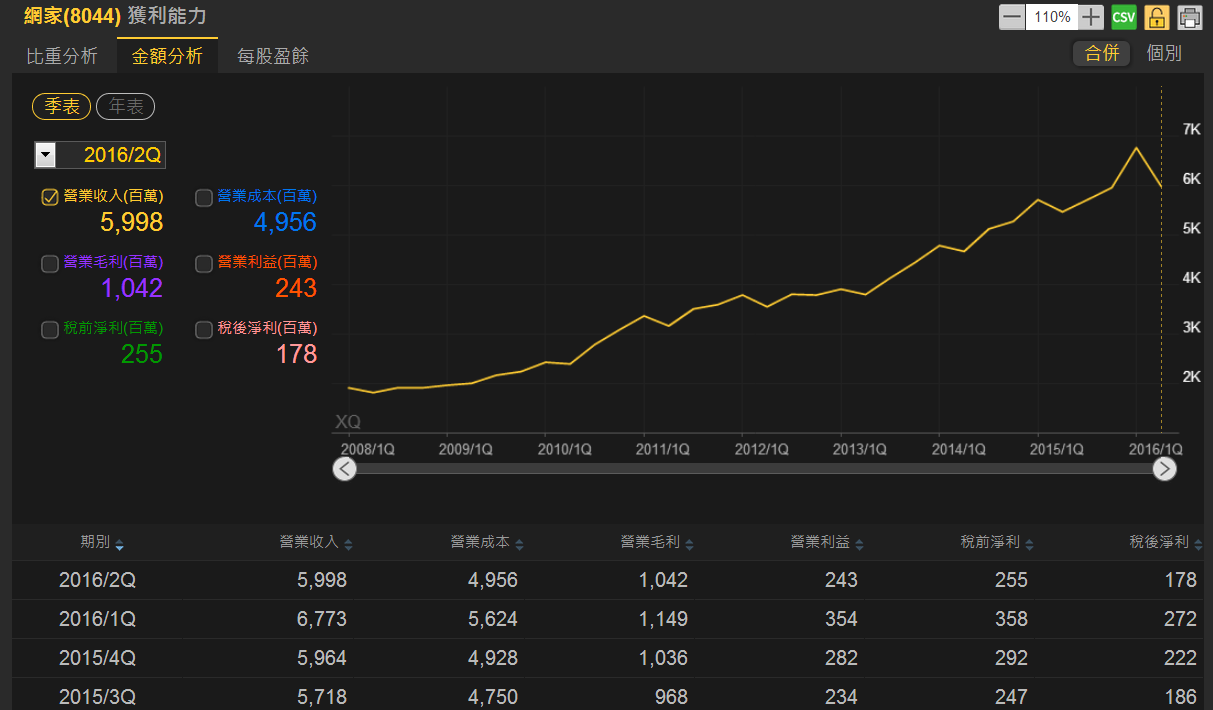Uncheck the 營業收入 checkbox

tap(50, 198)
